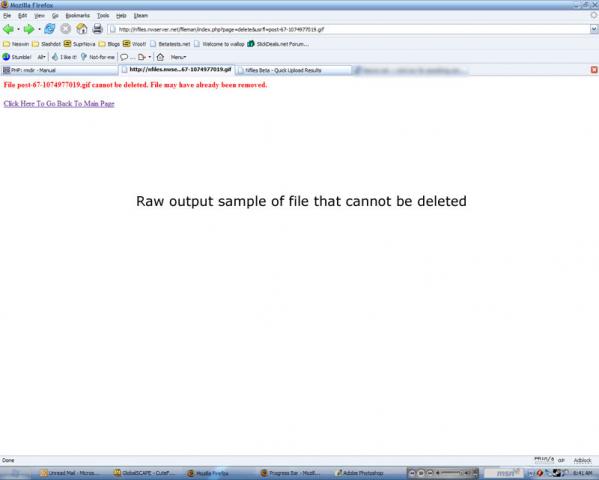Viewport: 599px width, 480px height.
Task: Expand the All topics dropdown
Action: click(x=41, y=57)
